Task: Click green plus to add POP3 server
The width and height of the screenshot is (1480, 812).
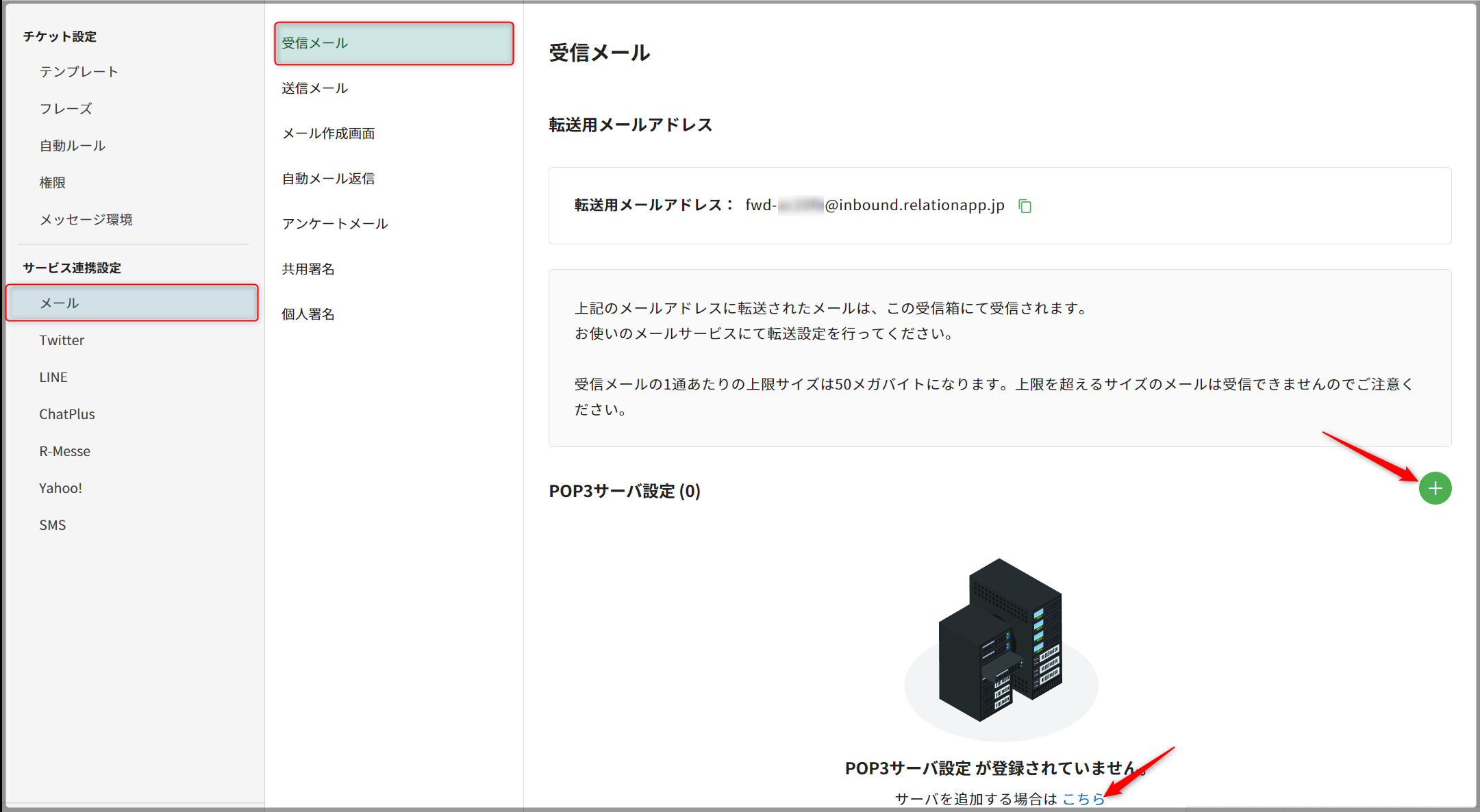Action: [x=1435, y=488]
